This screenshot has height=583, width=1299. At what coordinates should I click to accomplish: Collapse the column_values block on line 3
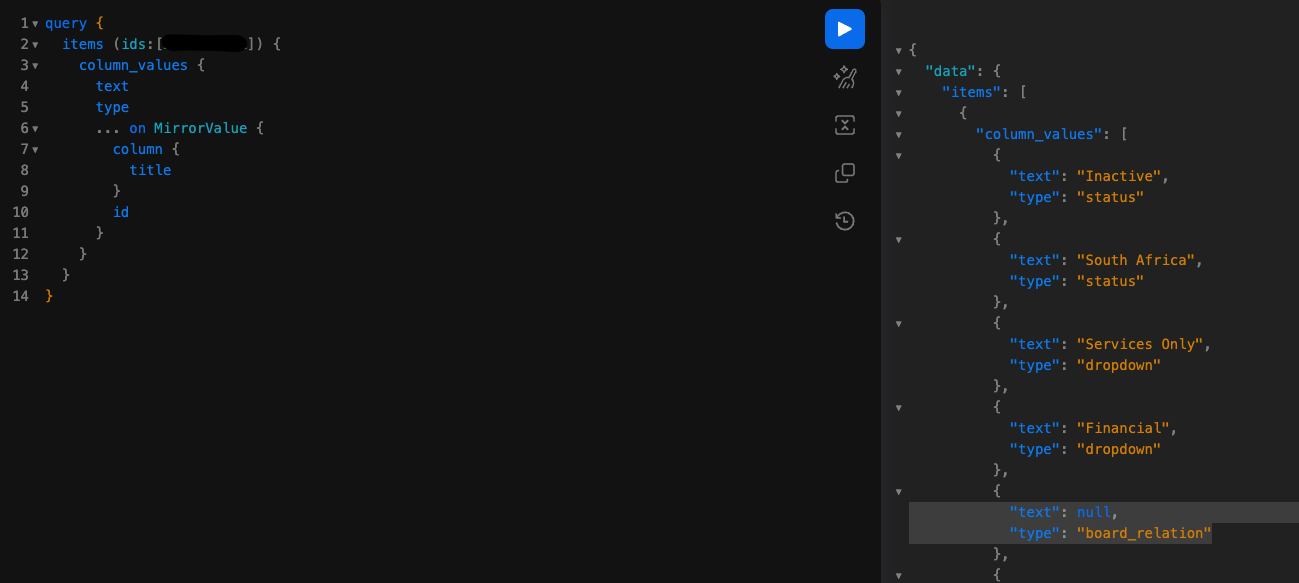[x=35, y=65]
